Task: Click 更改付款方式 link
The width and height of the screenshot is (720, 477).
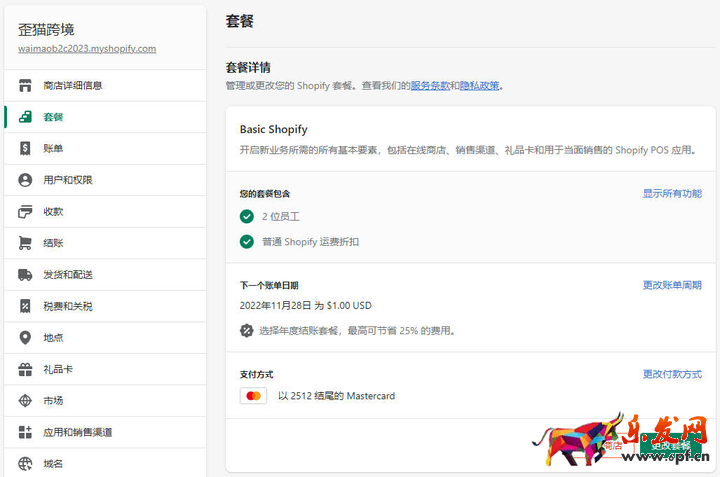Action: click(x=672, y=374)
